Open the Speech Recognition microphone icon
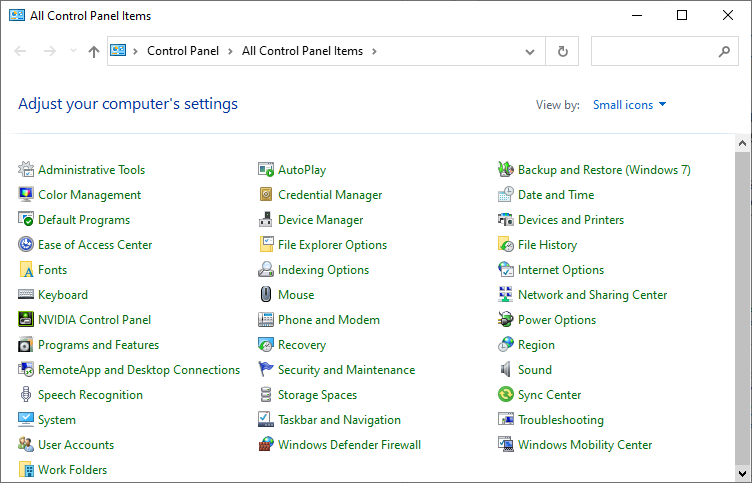The width and height of the screenshot is (752, 483). pyautogui.click(x=26, y=394)
